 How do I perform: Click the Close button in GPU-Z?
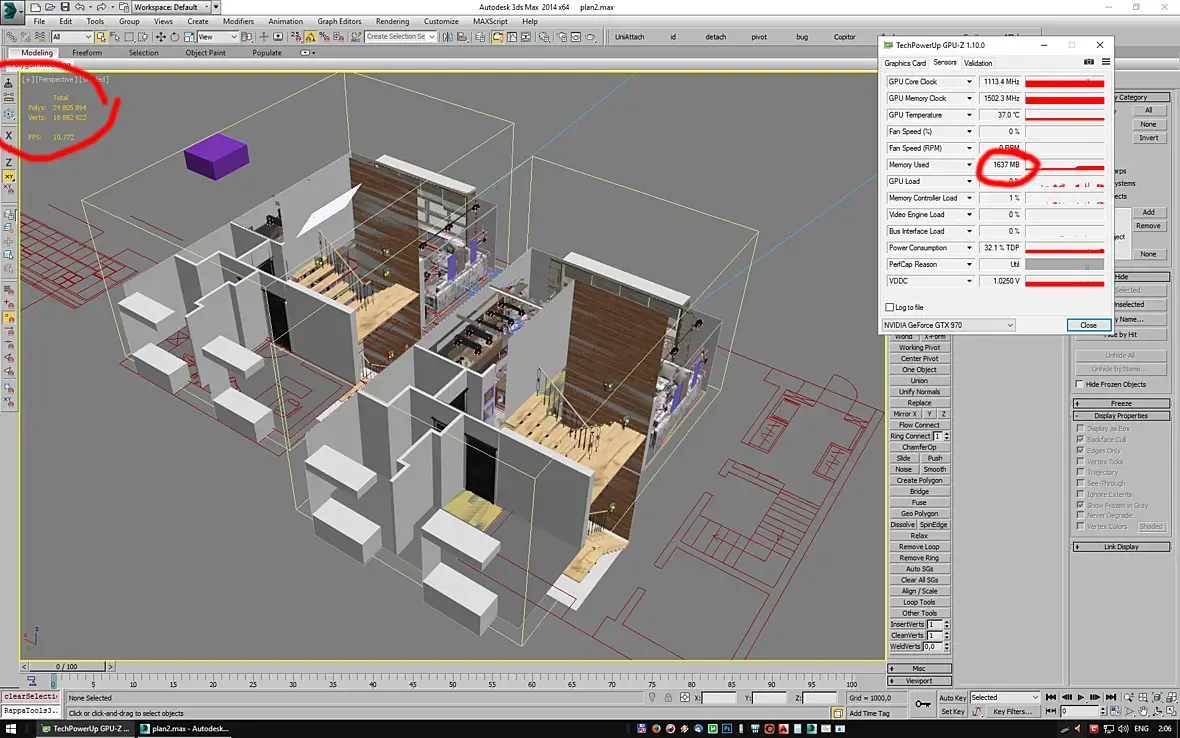[x=1088, y=325]
